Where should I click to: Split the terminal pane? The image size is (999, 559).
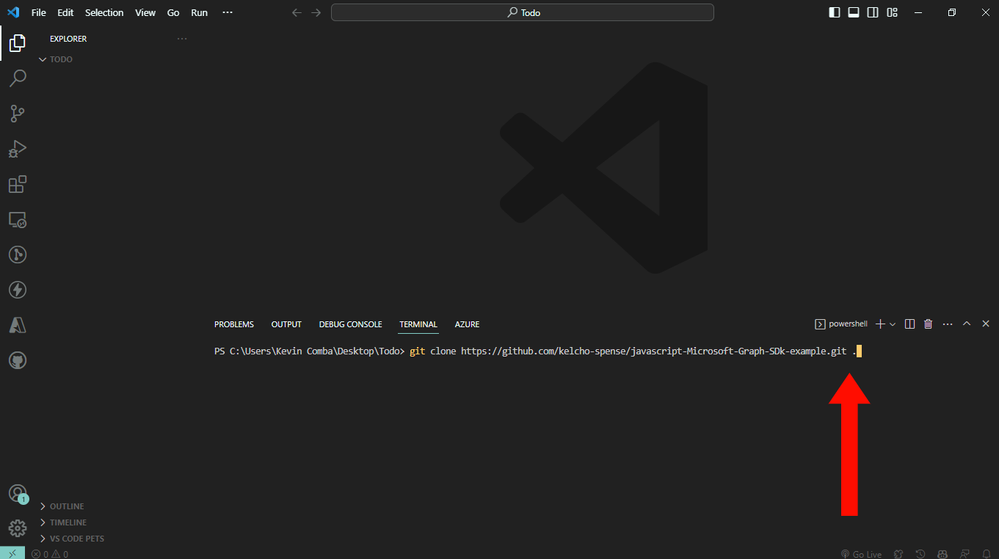tap(909, 324)
